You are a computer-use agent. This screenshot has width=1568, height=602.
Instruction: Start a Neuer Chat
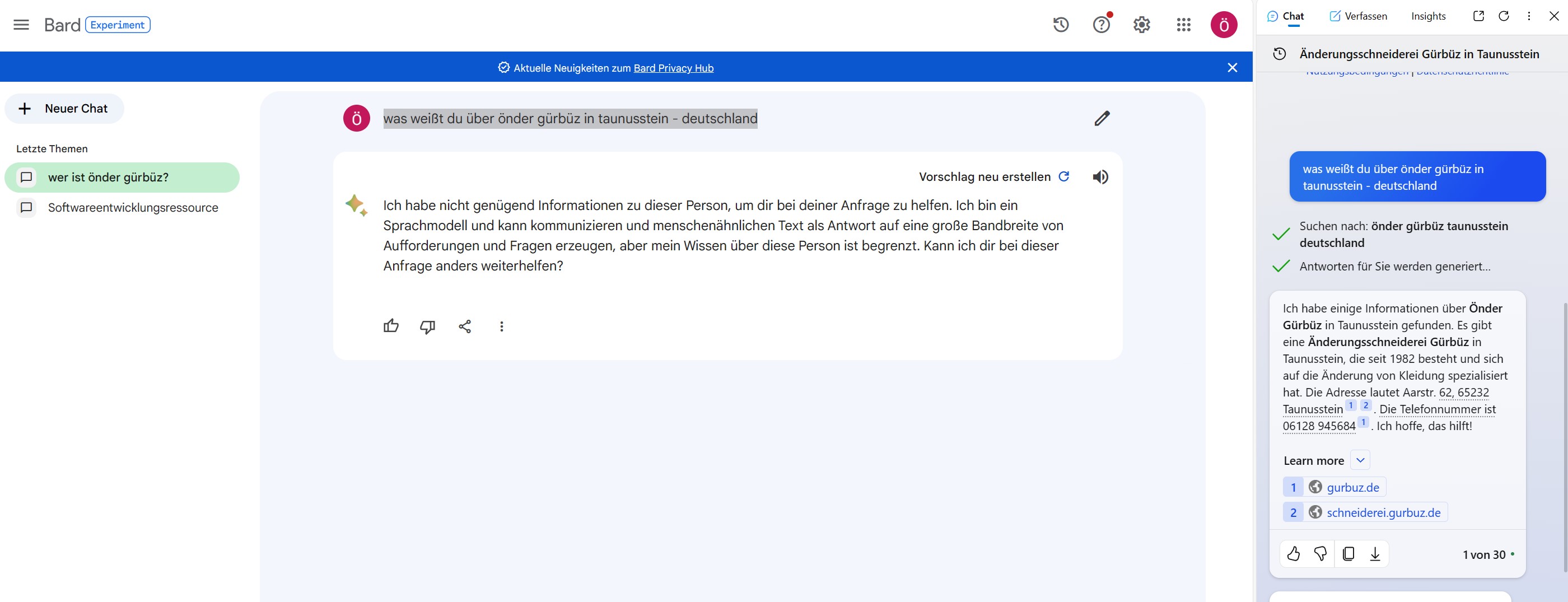[x=64, y=108]
